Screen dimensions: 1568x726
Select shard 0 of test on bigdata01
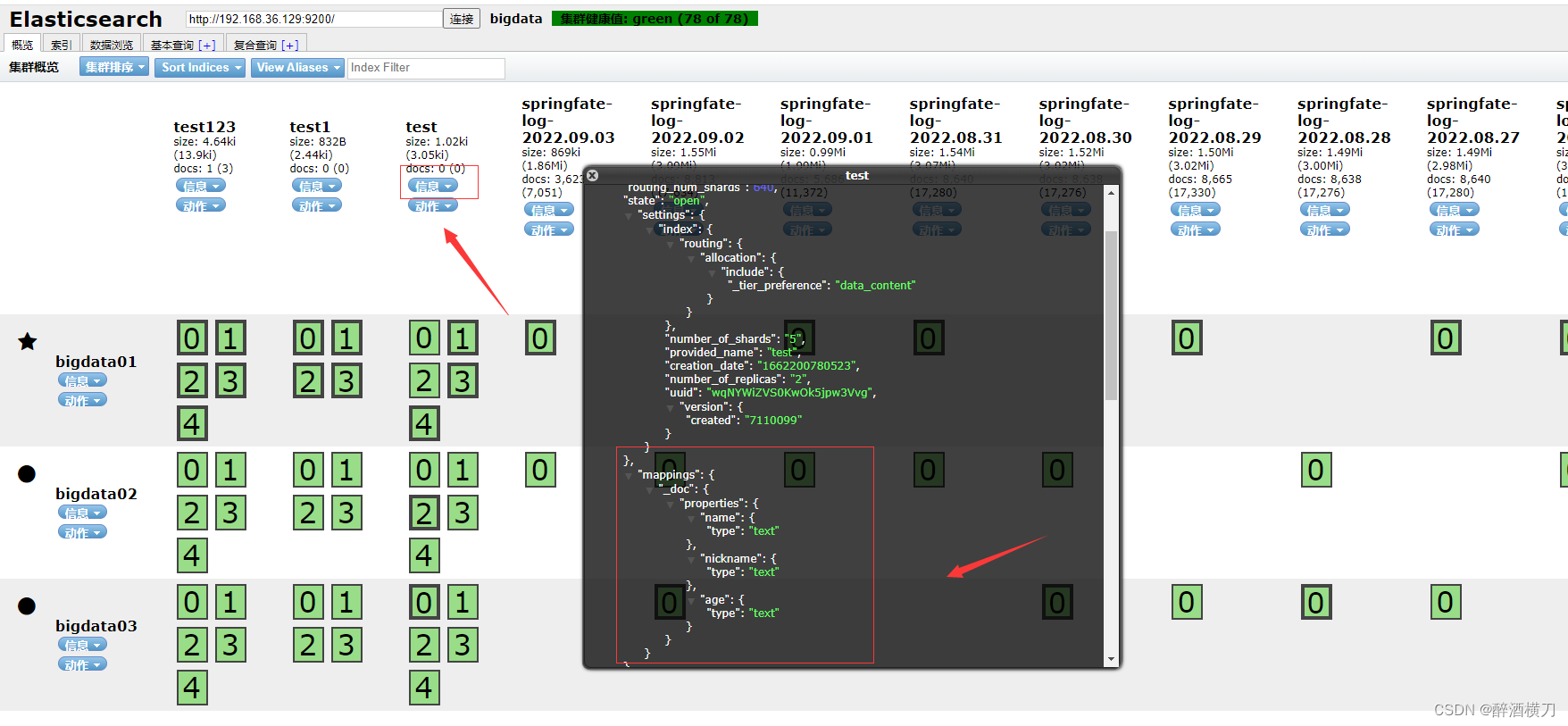click(424, 338)
